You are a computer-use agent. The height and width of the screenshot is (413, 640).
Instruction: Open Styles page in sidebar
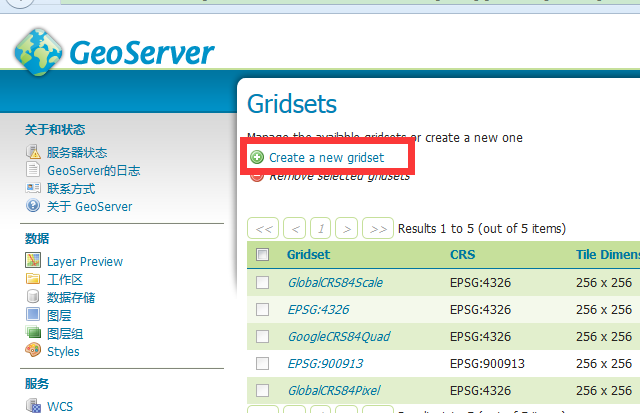point(63,351)
